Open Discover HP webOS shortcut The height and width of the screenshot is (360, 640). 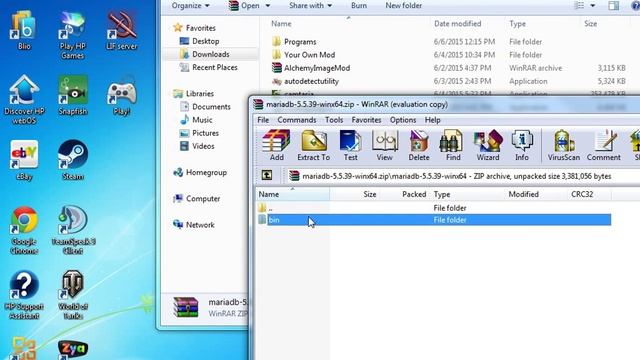[24, 100]
